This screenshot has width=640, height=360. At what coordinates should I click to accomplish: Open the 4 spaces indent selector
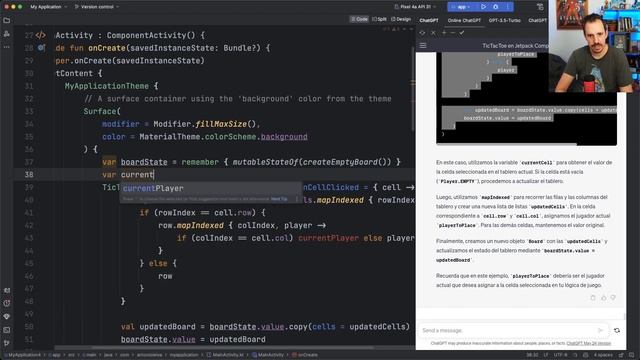[603, 355]
